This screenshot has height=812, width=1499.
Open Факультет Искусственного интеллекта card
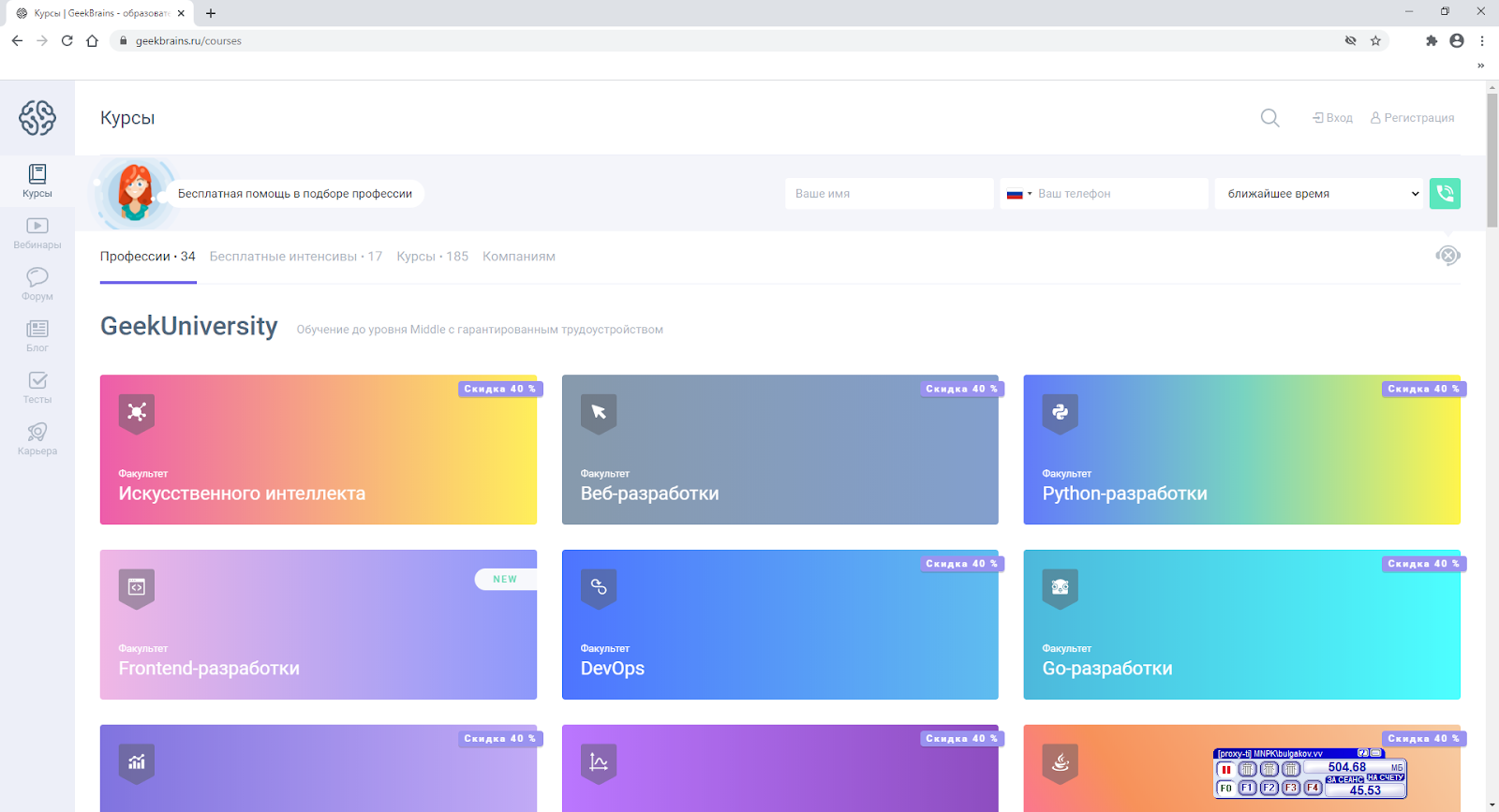click(x=319, y=450)
